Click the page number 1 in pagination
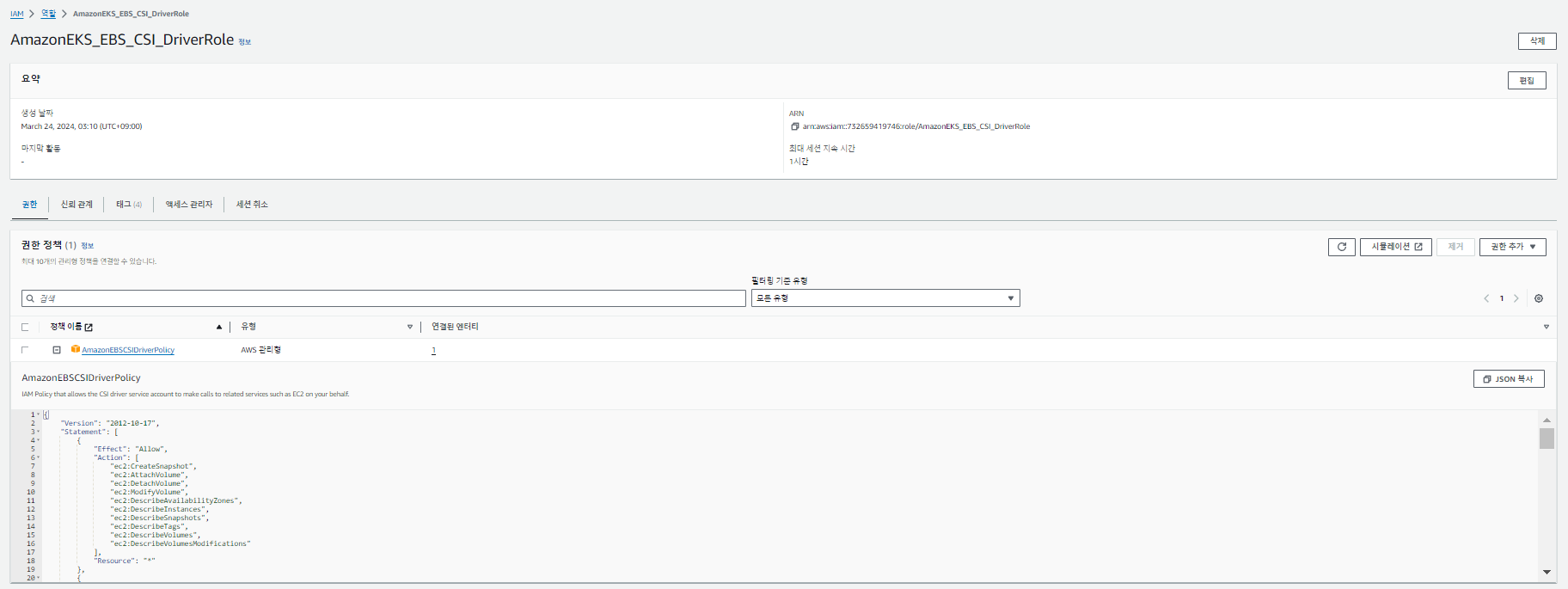Viewport: 1568px width, 589px height. pos(1502,298)
